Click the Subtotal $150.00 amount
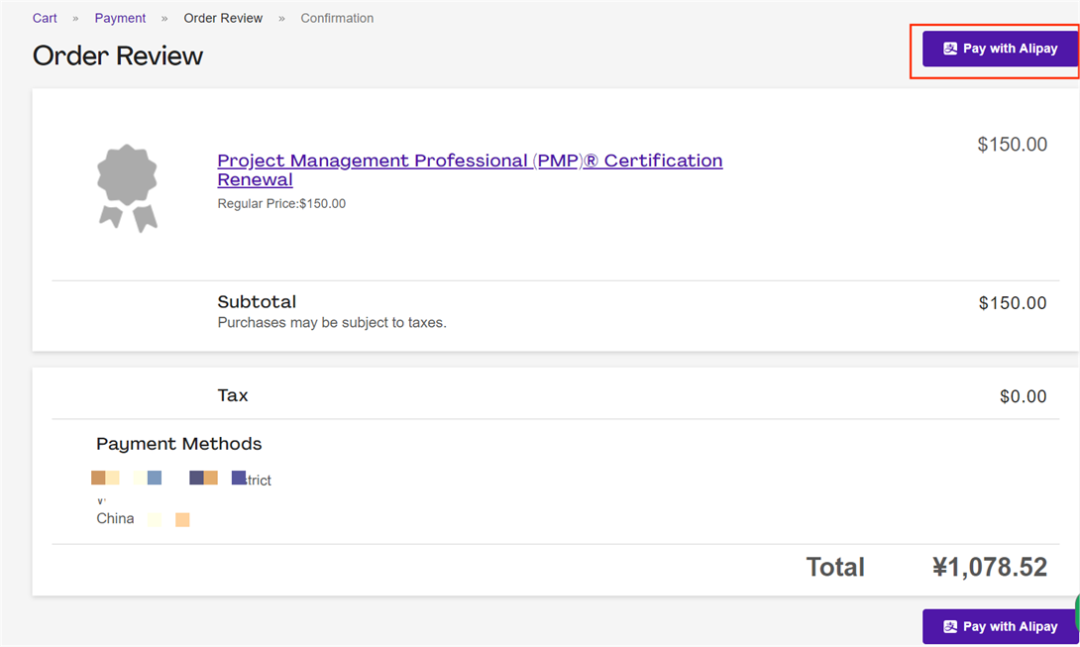Image resolution: width=1080 pixels, height=647 pixels. point(1012,302)
